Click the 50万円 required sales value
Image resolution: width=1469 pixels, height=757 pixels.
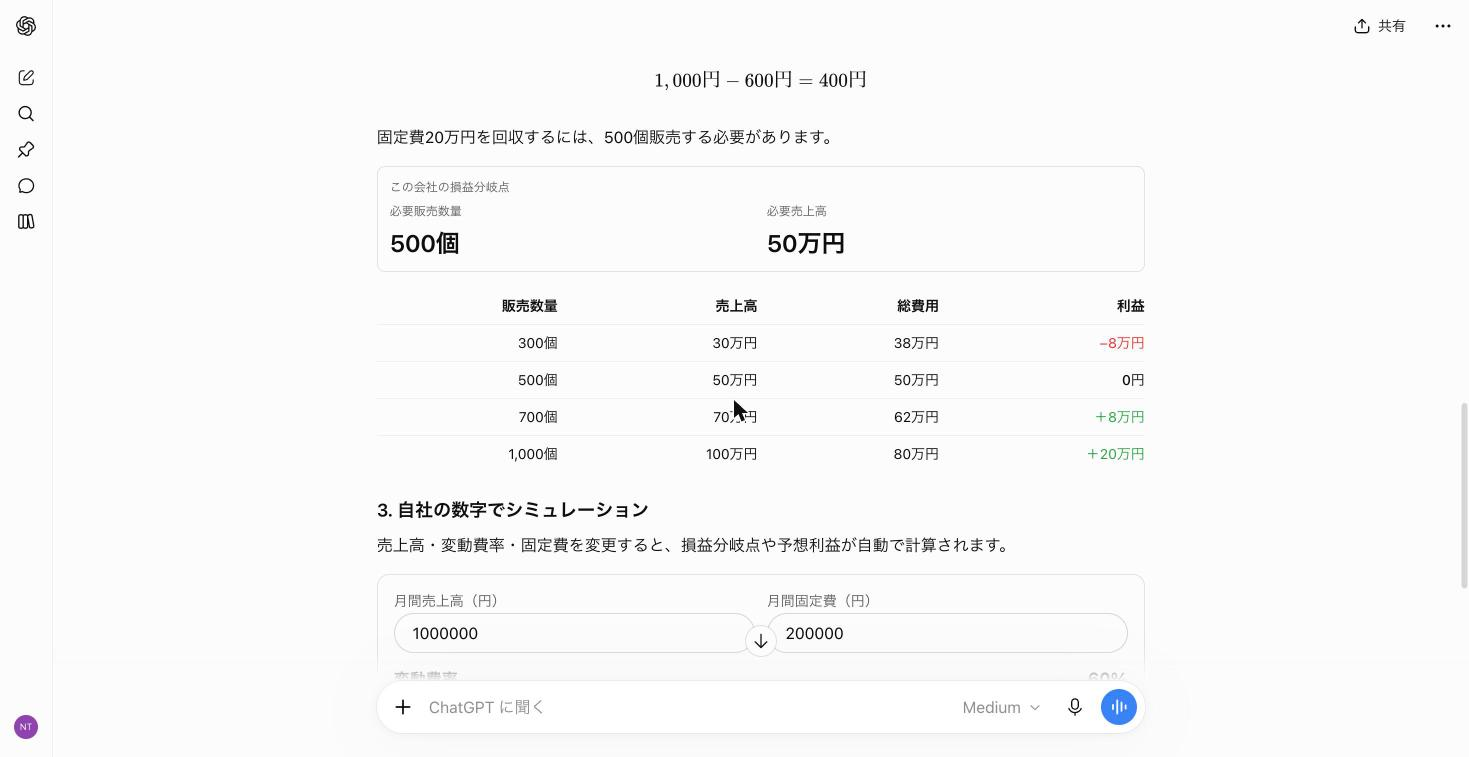pyautogui.click(x=805, y=243)
